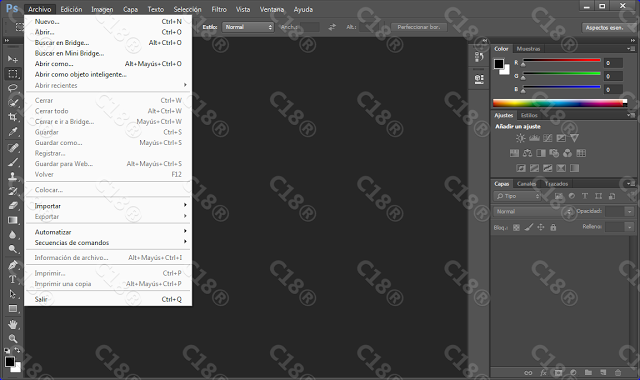640x380 pixels.
Task: Expand the Automatizar submenu
Action: [x=108, y=232]
